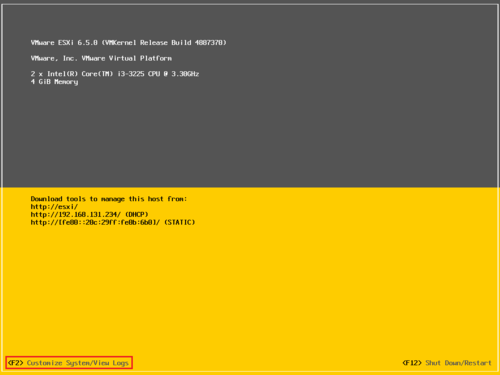Select Customize System/View Logs text
Screen dimensions: 500x375
78,363
